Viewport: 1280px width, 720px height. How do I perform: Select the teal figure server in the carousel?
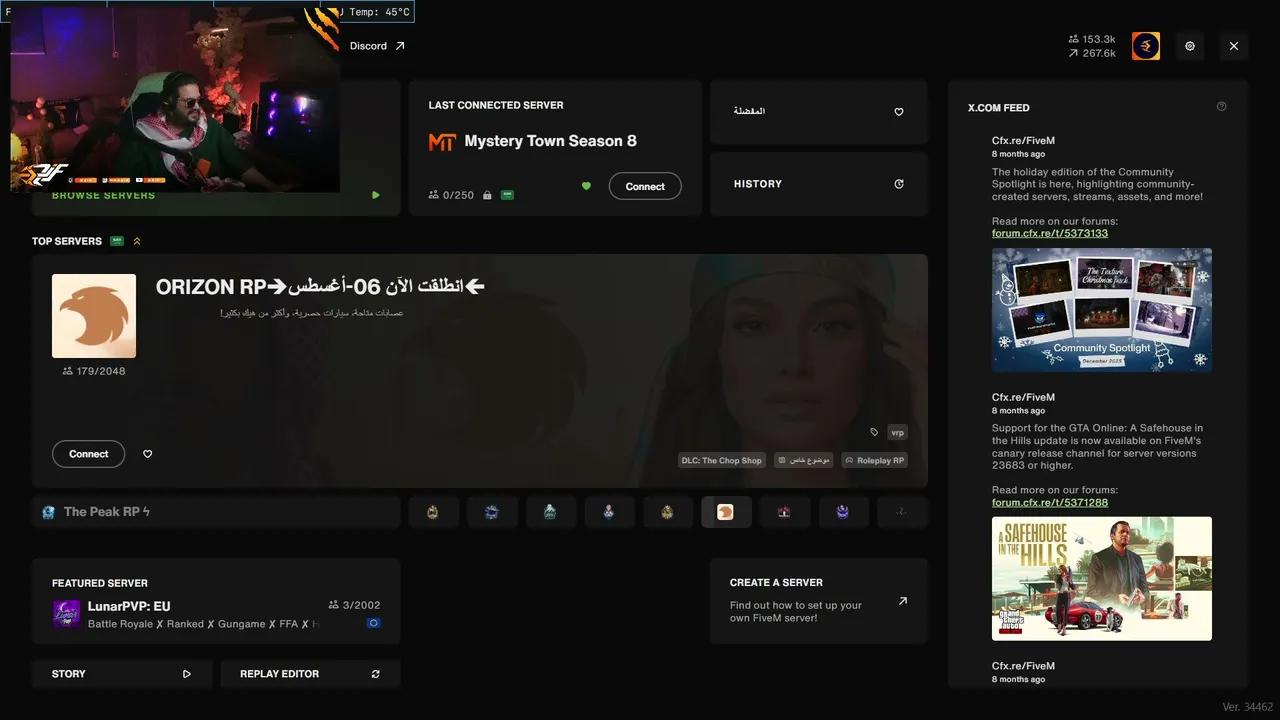(550, 512)
